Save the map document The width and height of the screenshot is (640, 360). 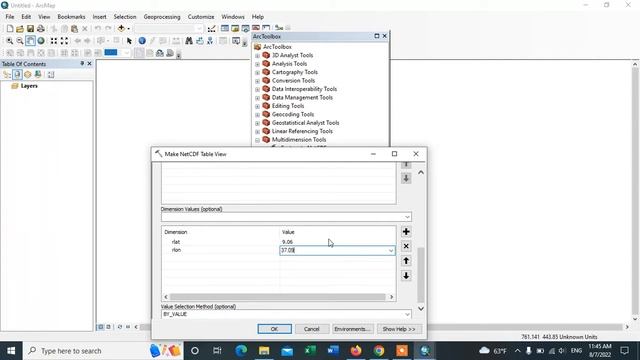[30, 29]
